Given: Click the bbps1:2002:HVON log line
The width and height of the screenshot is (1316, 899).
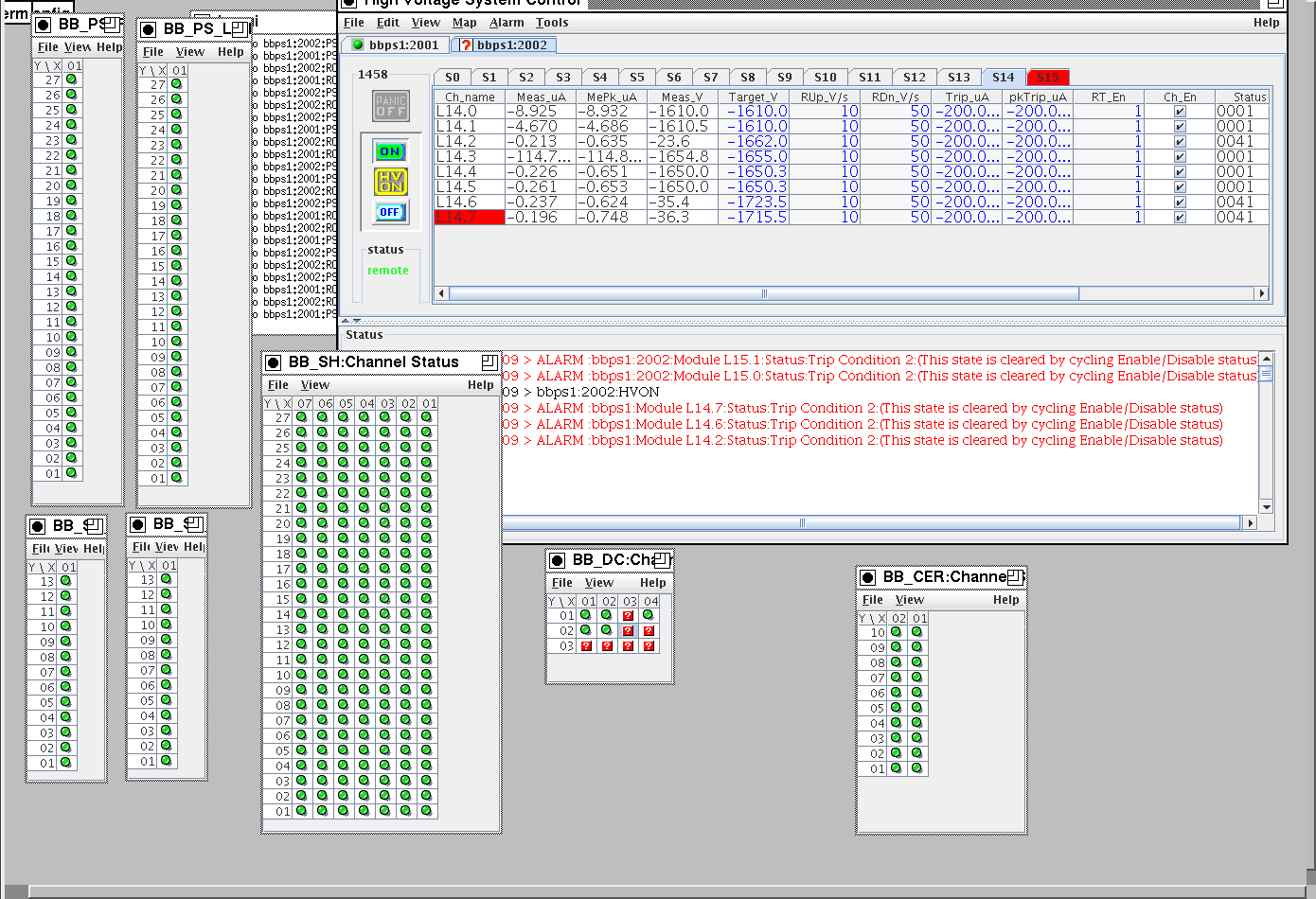Looking at the screenshot, I should [x=597, y=392].
